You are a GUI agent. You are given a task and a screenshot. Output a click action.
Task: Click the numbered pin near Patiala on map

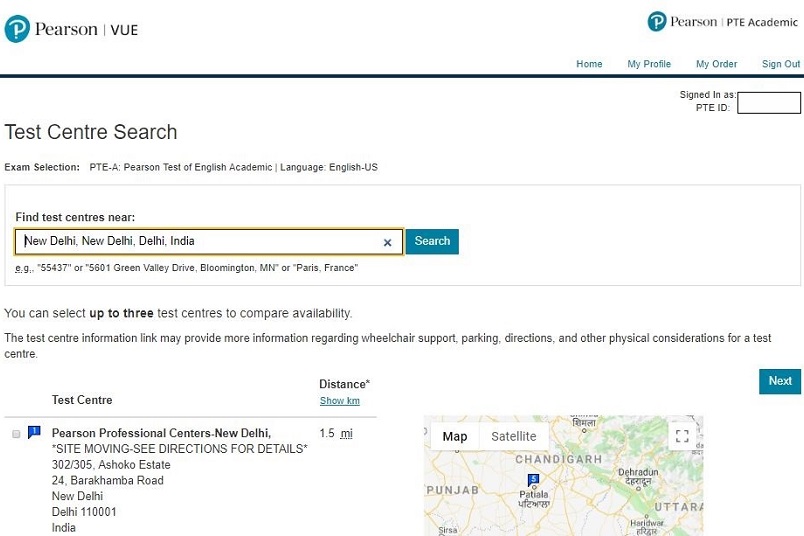point(533,480)
